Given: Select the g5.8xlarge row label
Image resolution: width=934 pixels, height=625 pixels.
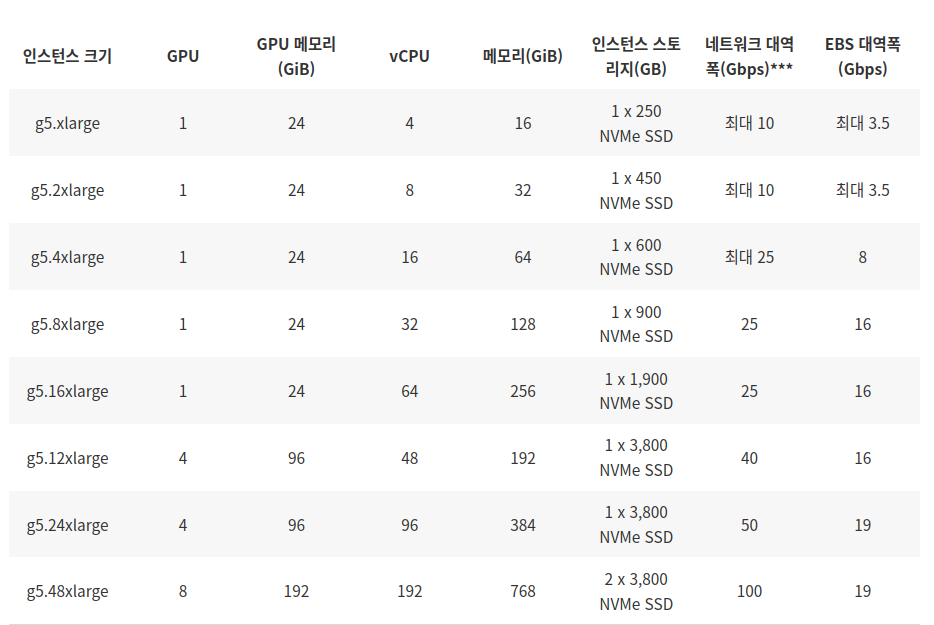Looking at the screenshot, I should tap(67, 324).
